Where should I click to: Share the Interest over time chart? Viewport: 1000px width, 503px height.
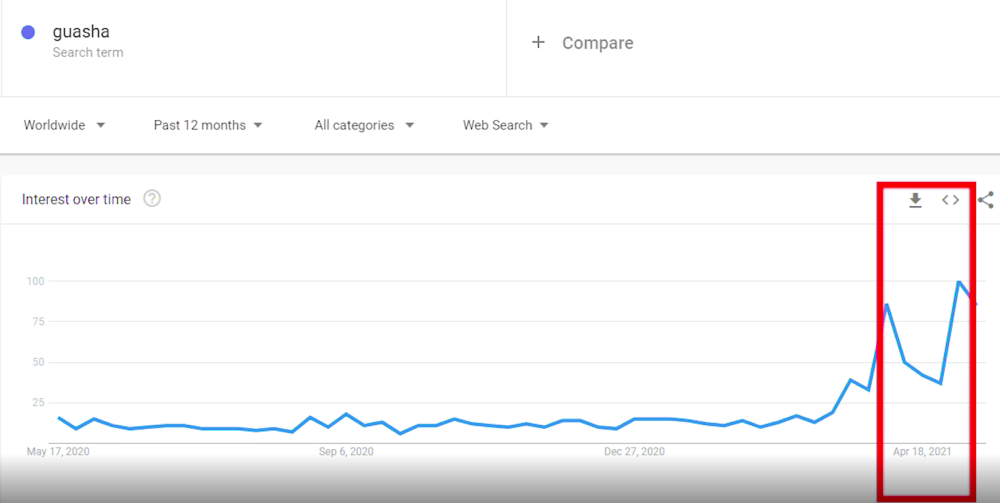coord(986,200)
